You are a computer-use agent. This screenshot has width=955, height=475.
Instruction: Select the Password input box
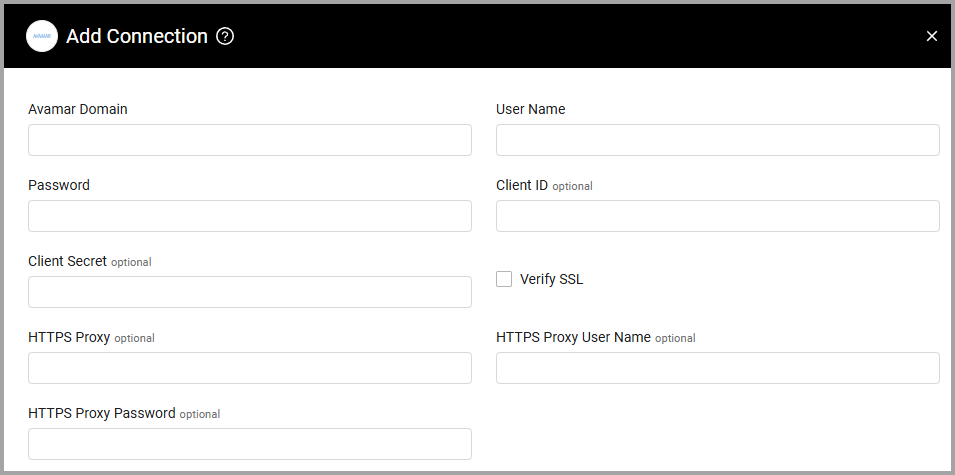(x=250, y=216)
